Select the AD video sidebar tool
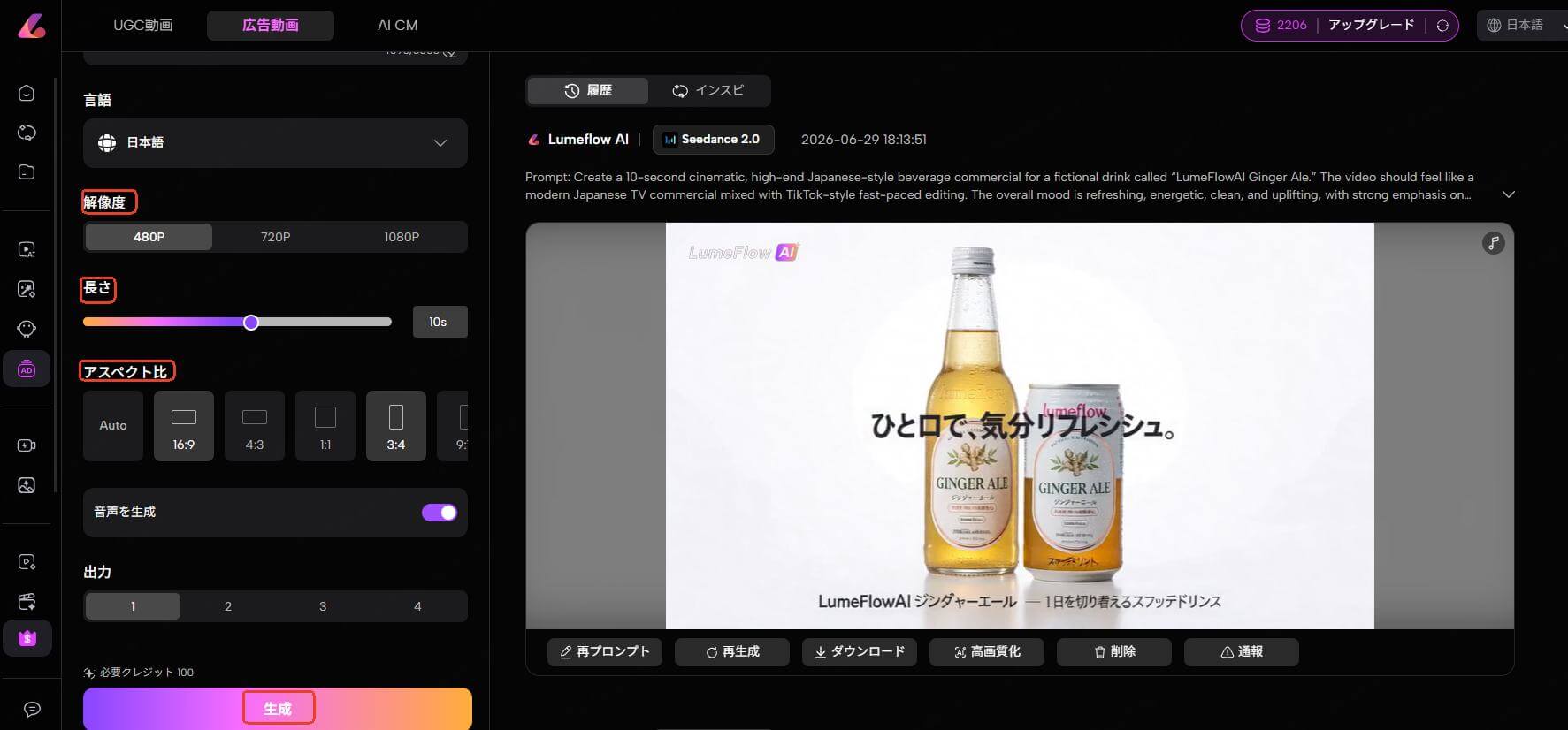 click(27, 369)
